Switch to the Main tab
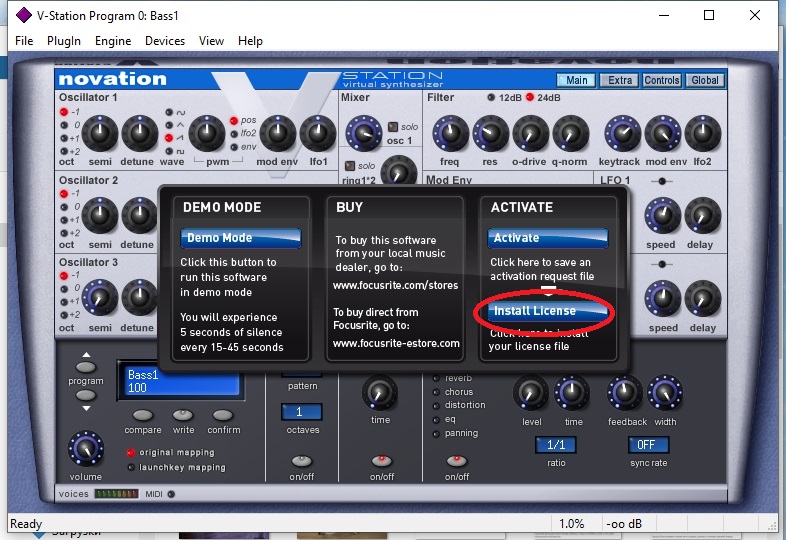Screen dimensions: 786x540 576,80
